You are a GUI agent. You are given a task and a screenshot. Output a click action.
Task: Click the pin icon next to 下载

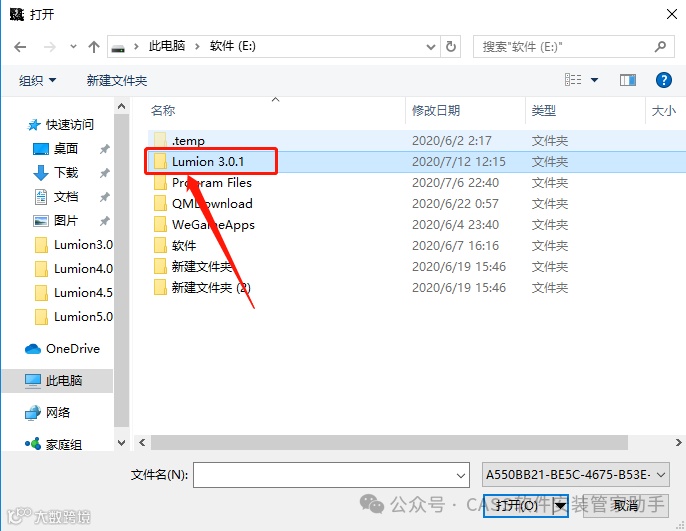[104, 173]
